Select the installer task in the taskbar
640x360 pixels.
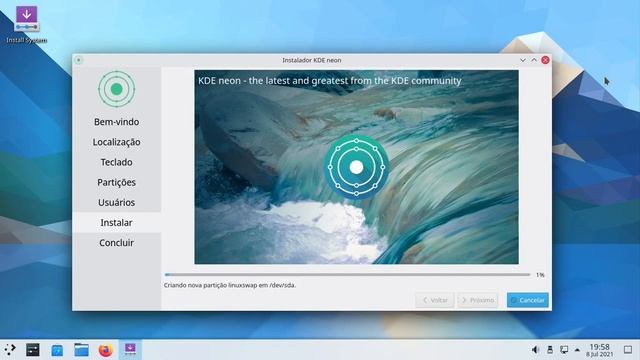(x=130, y=349)
